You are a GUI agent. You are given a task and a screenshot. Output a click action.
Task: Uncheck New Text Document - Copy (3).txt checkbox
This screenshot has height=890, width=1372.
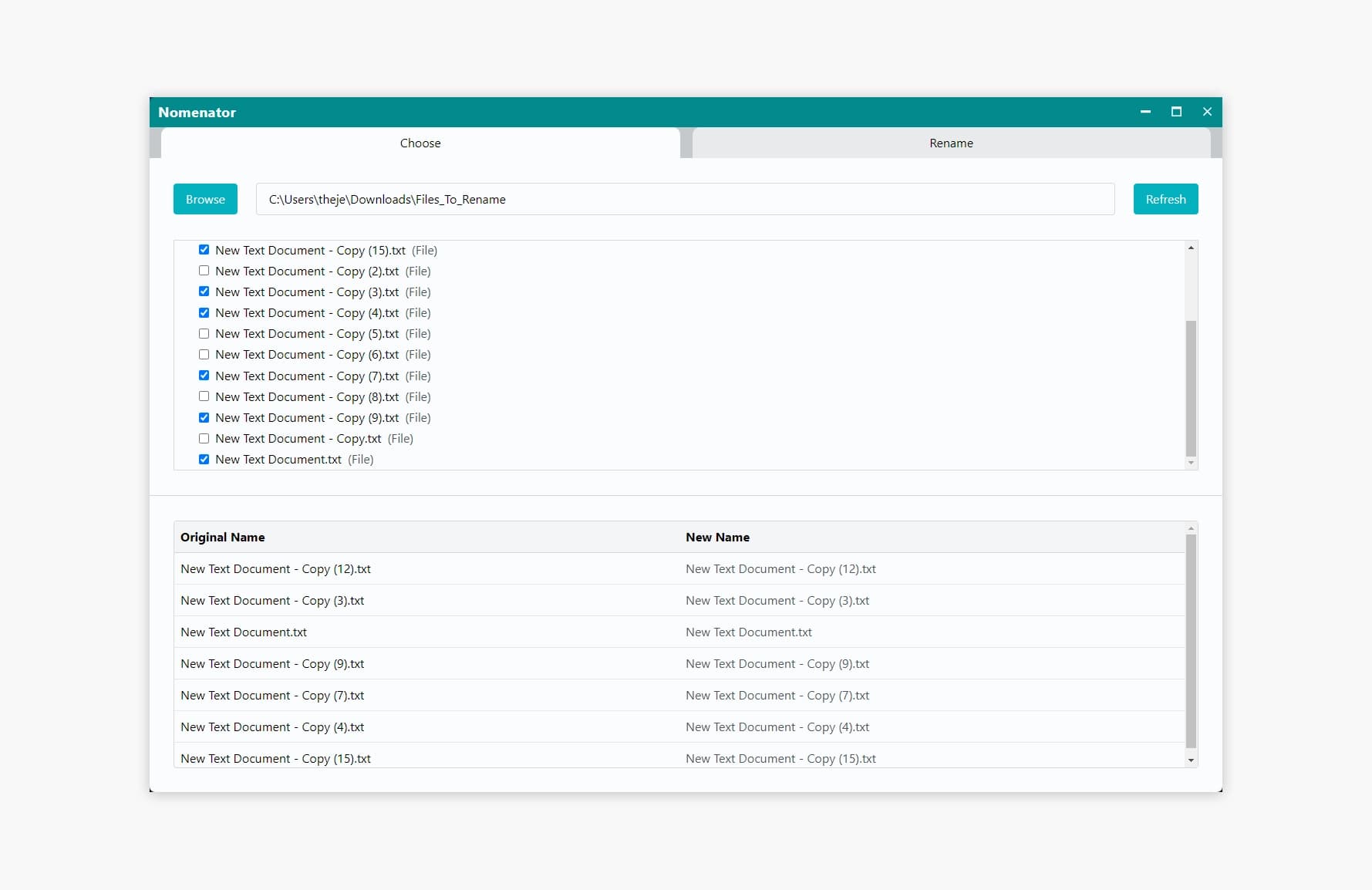(x=204, y=292)
